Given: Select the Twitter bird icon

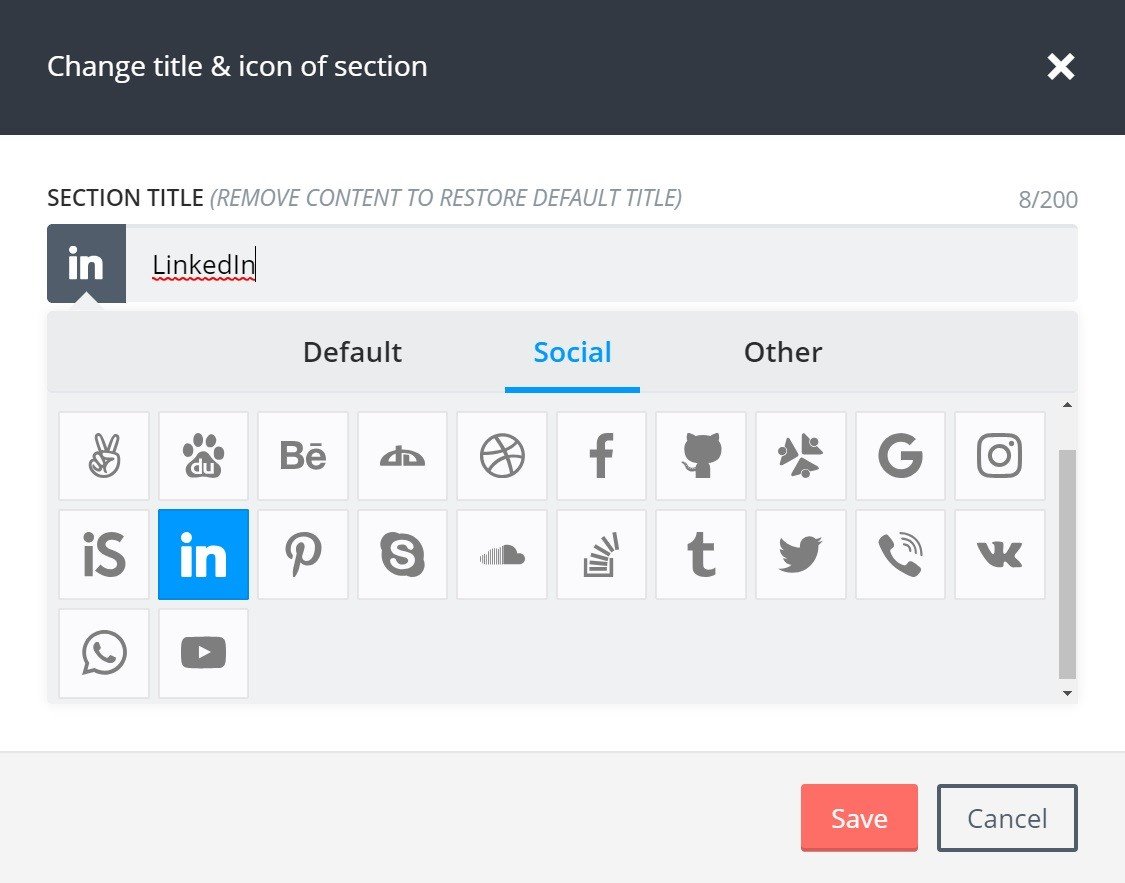Looking at the screenshot, I should click(x=800, y=554).
